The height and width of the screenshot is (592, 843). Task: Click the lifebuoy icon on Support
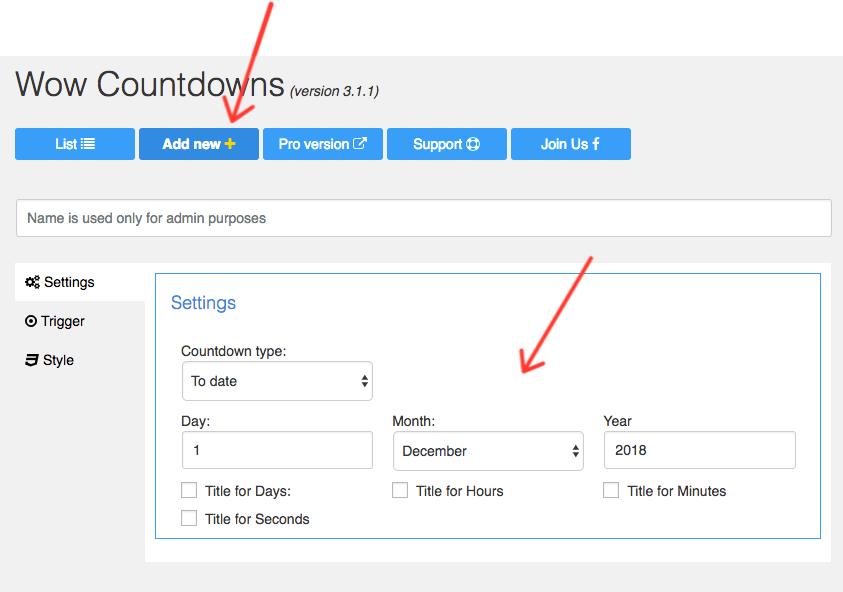click(x=473, y=144)
